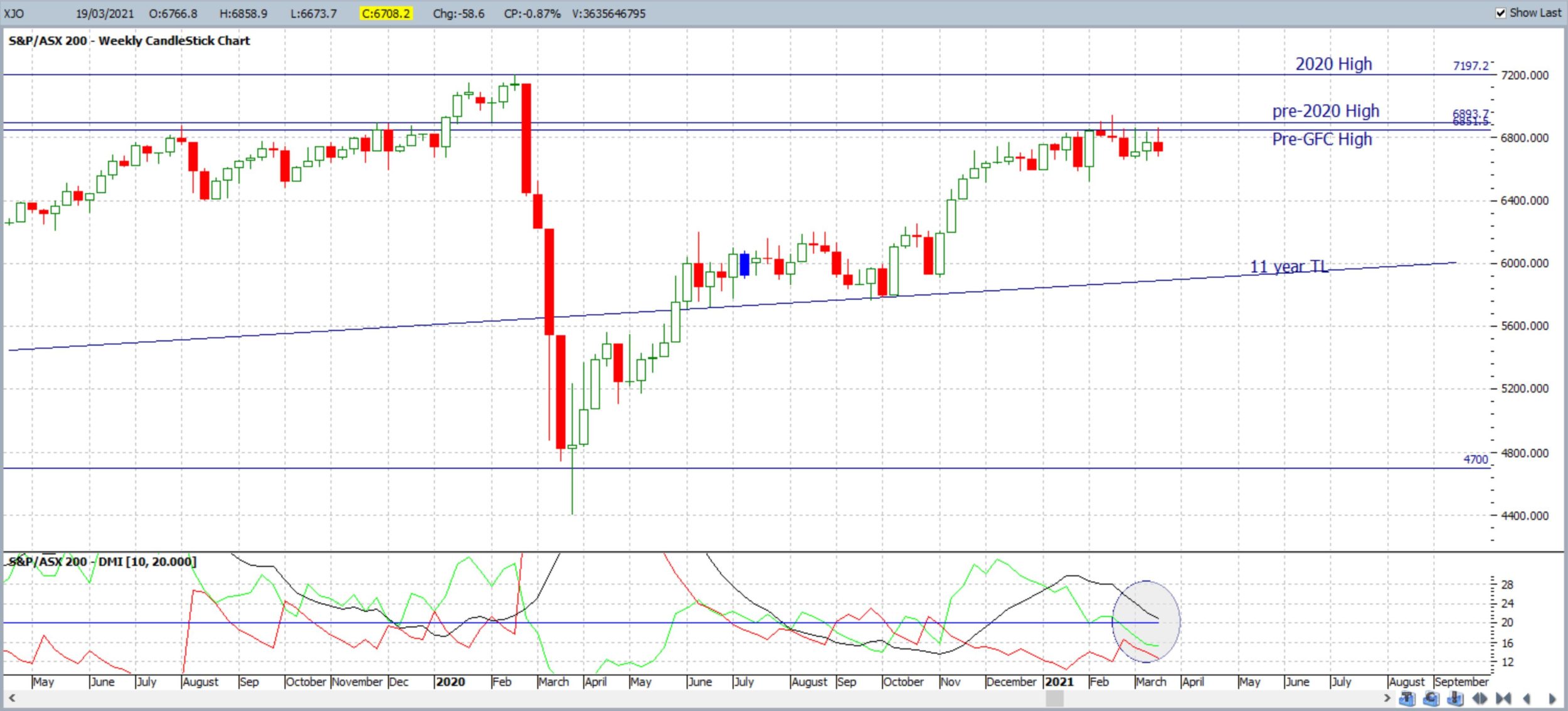This screenshot has width=1568, height=711.
Task: Click the low value L:6673.7
Action: point(314,13)
